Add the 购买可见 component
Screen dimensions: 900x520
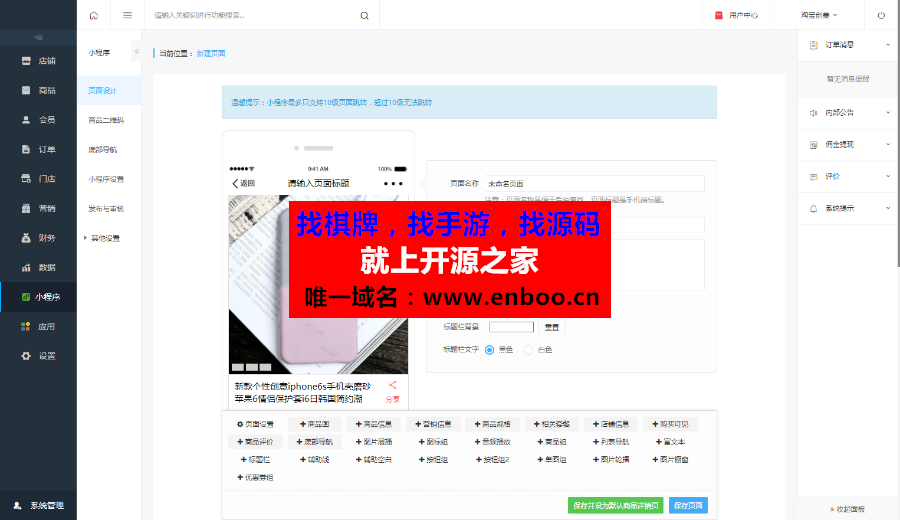pos(670,424)
